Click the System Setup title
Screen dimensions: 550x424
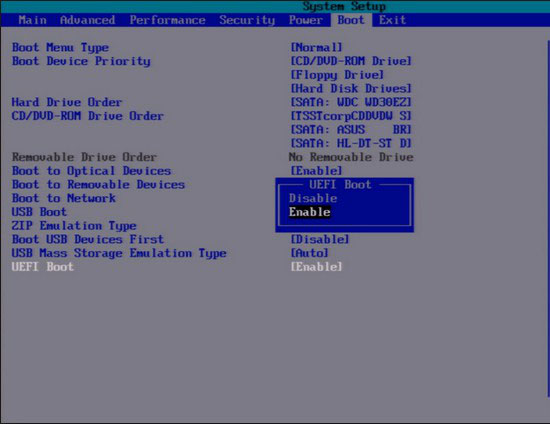344,6
